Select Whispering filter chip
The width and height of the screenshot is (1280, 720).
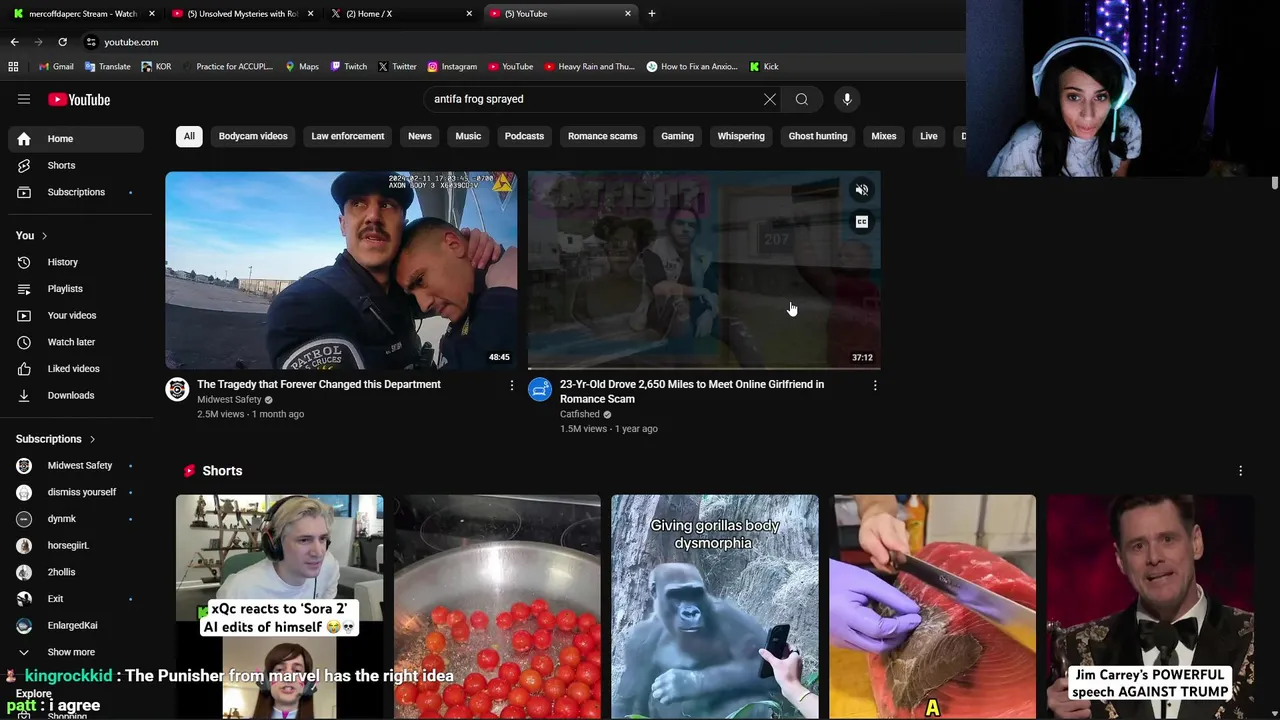click(x=741, y=136)
